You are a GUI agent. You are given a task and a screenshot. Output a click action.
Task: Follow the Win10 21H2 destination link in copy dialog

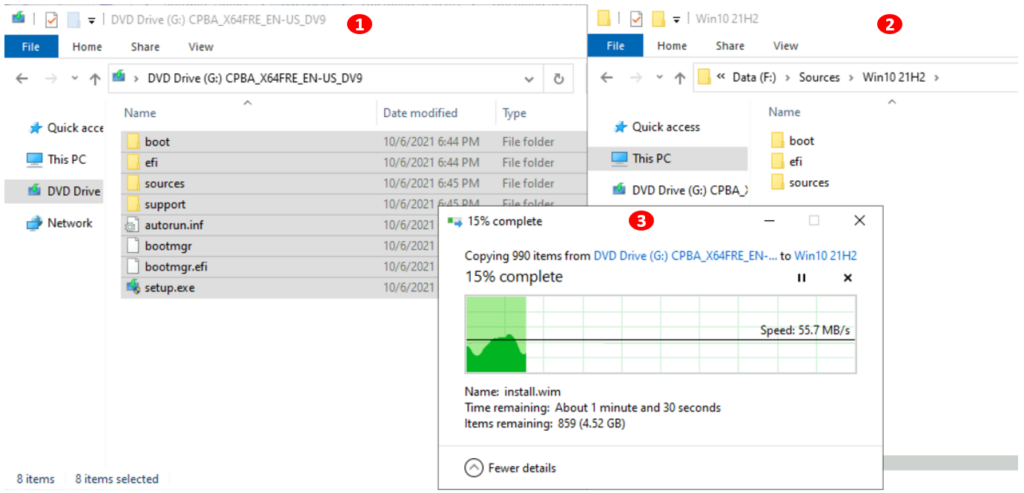pos(825,257)
